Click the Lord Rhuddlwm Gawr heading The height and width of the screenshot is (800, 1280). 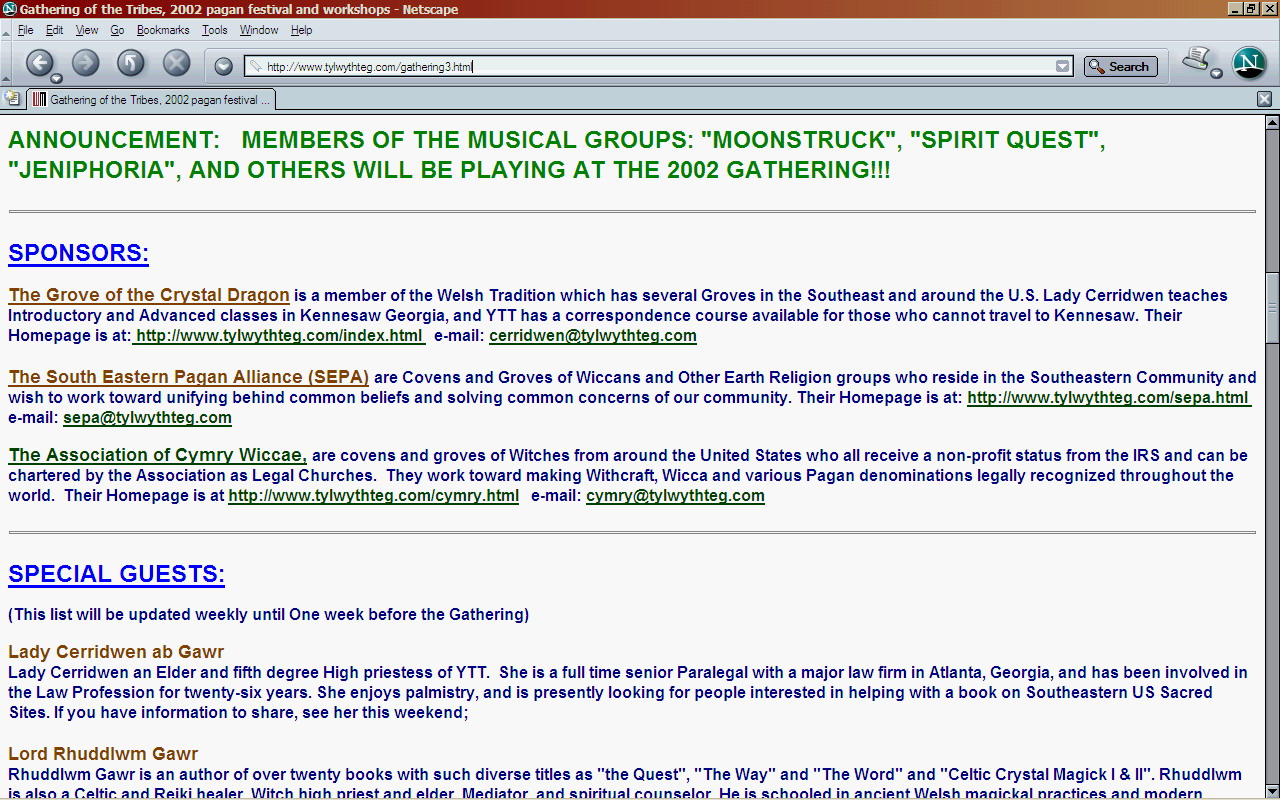click(103, 754)
